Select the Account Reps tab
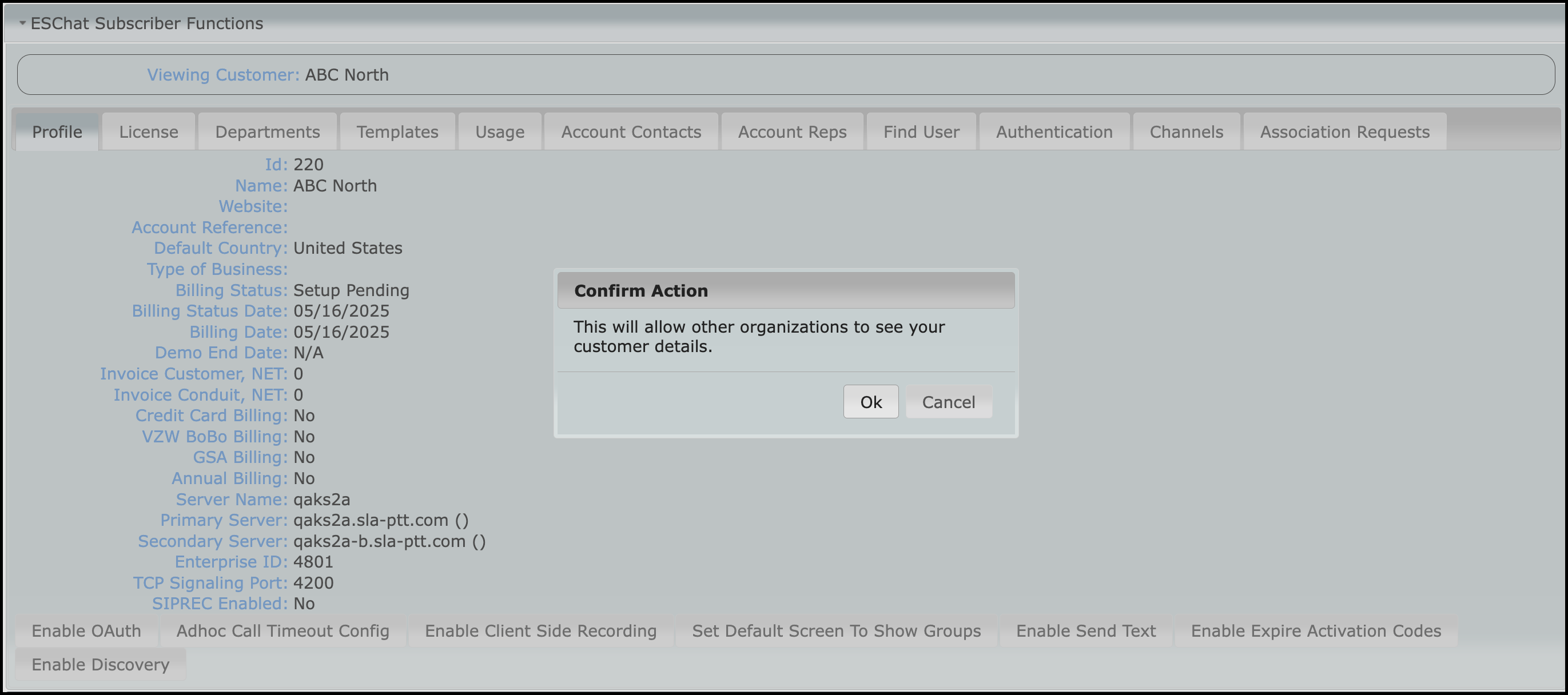Viewport: 1568px width, 695px height. click(x=792, y=131)
